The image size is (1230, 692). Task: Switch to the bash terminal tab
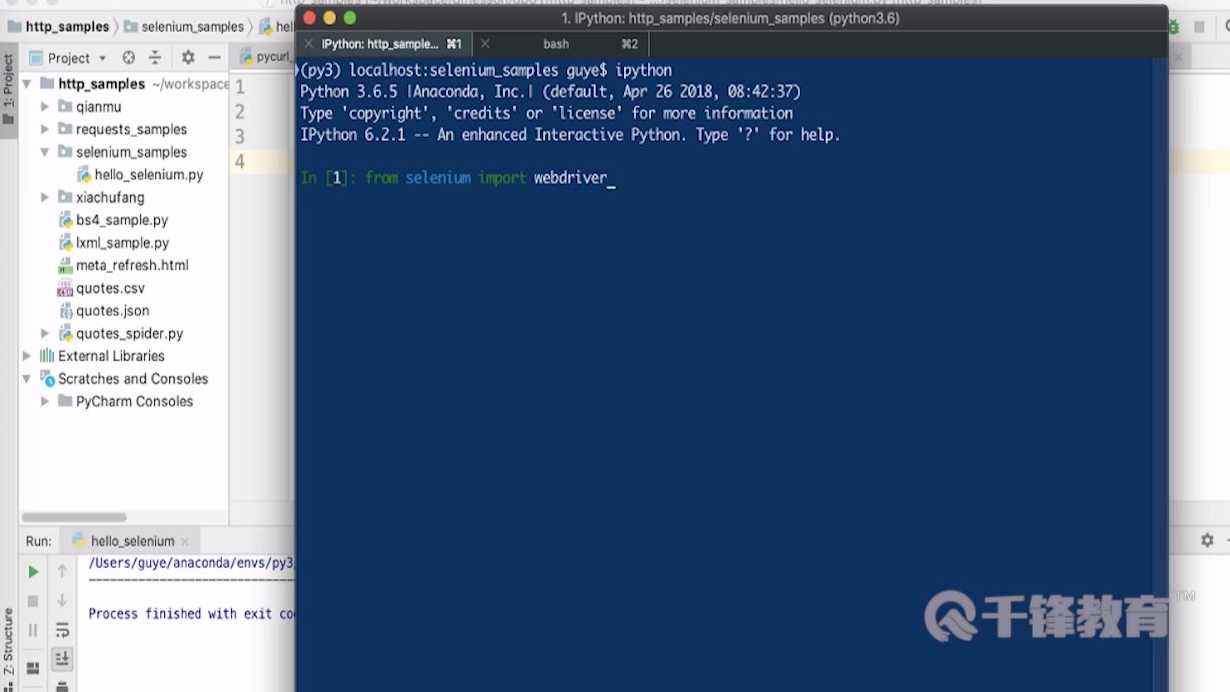(x=556, y=44)
